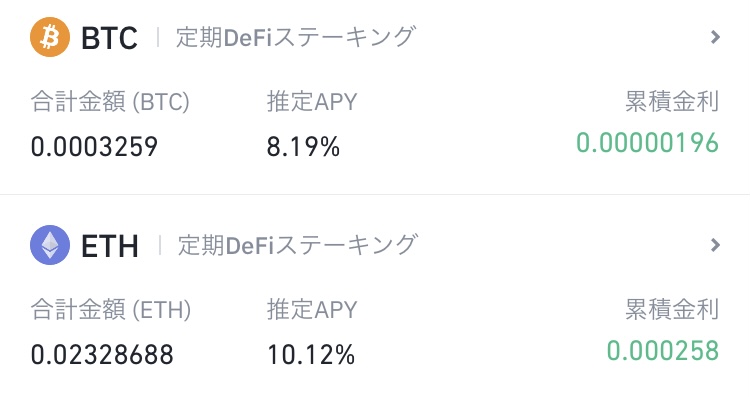Click the 合計金額 (BTC) label
Screen dimensions: 750x397
click(110, 101)
